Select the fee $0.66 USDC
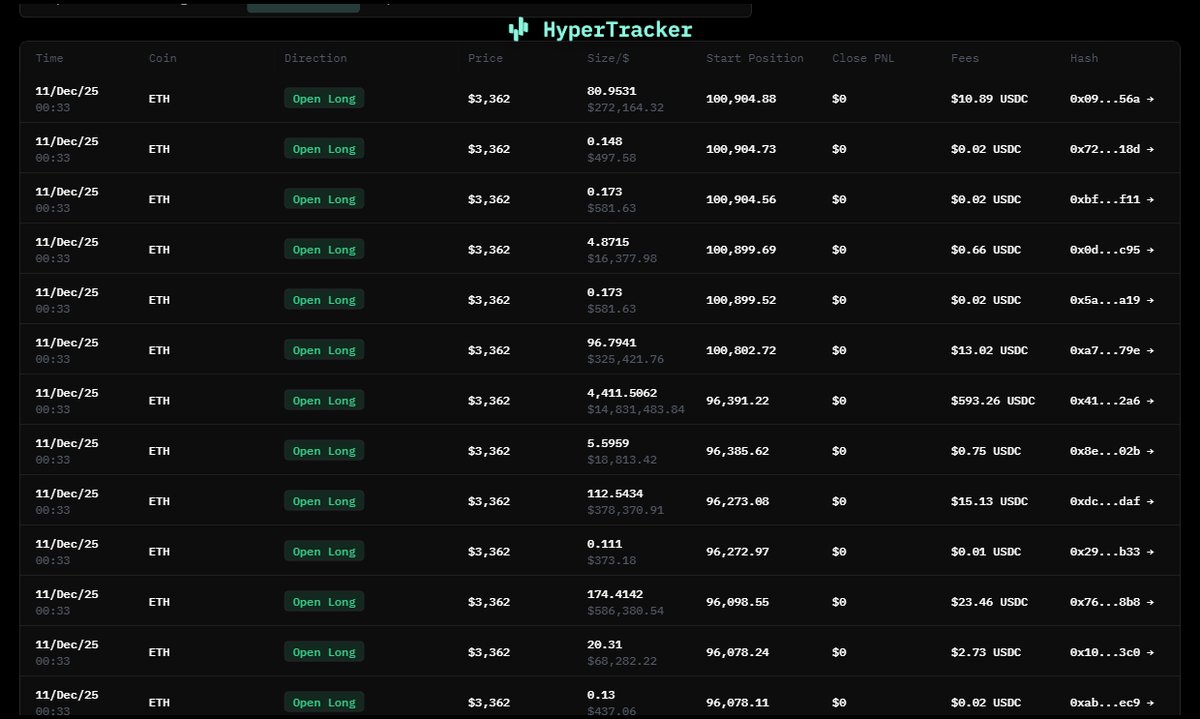 986,250
